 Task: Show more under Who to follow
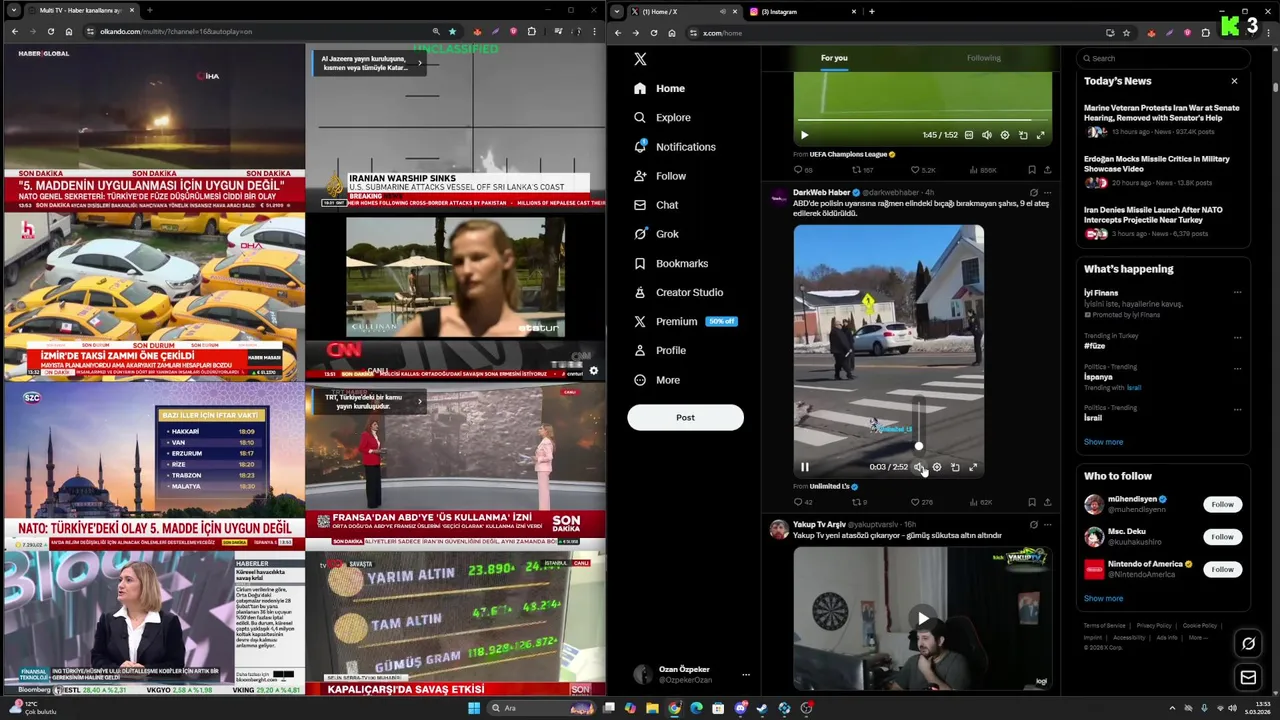tap(1103, 599)
